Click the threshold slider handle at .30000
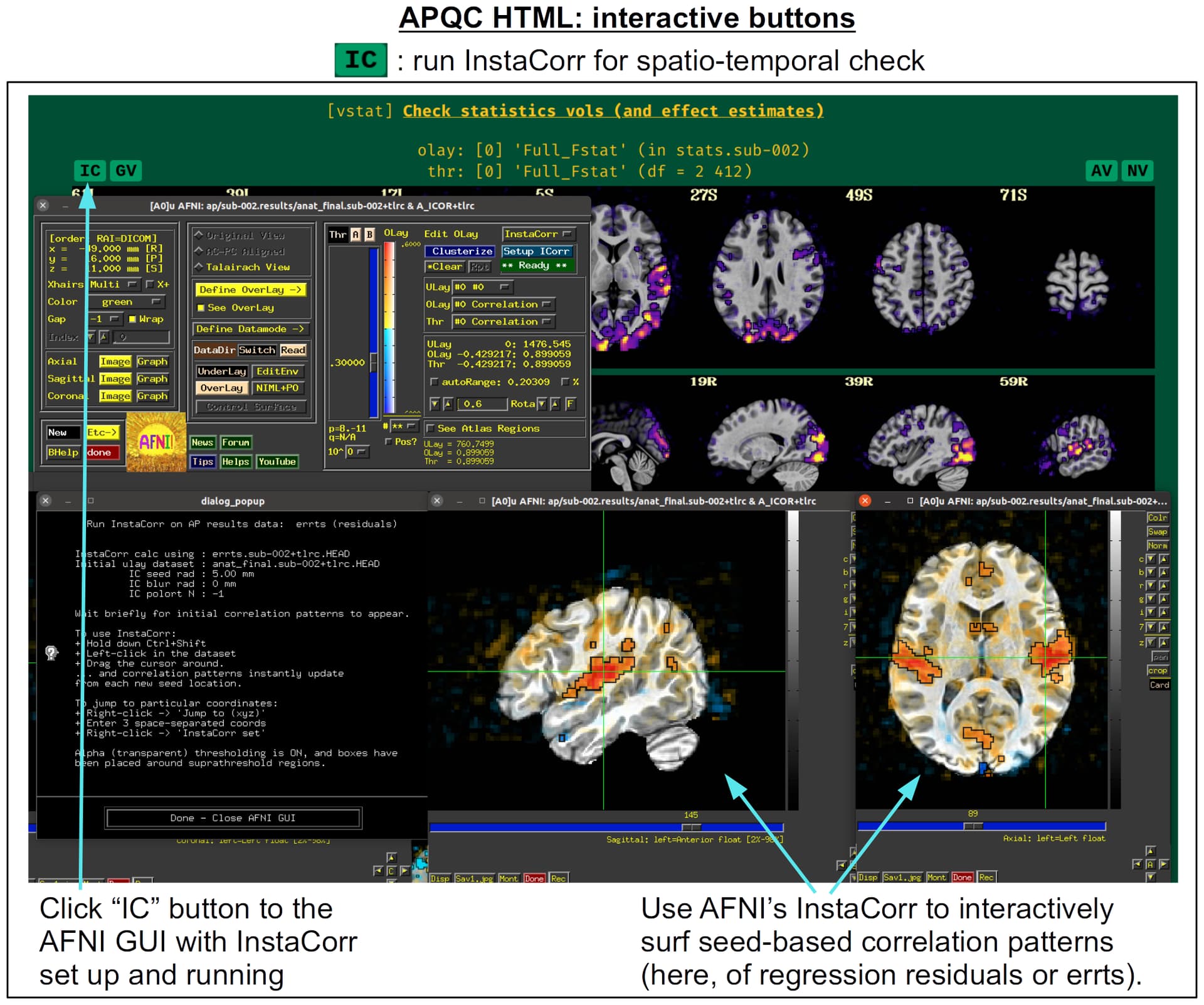The image size is (1204, 1005). tap(374, 363)
